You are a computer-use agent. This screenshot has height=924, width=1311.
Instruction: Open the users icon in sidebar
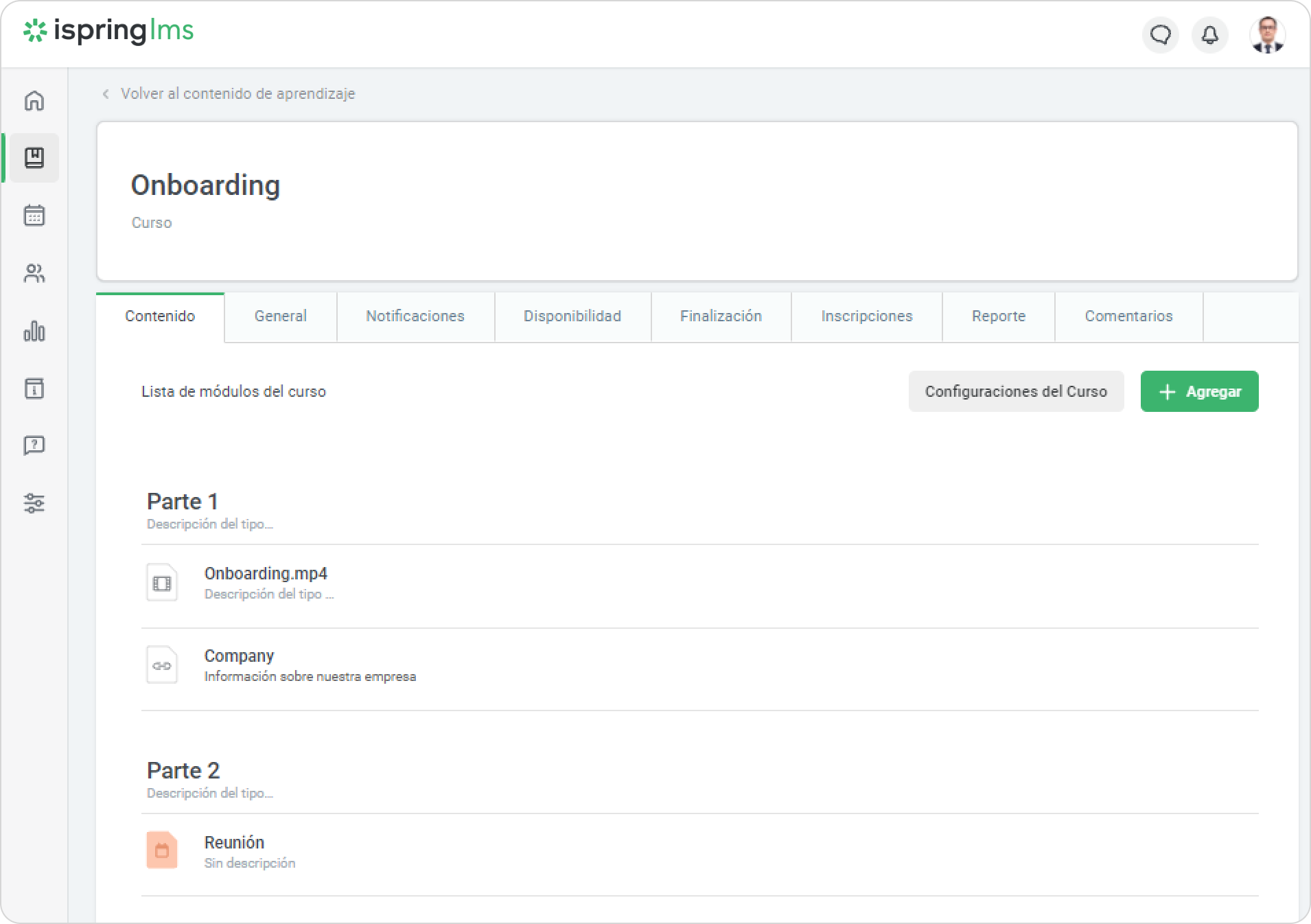[34, 274]
